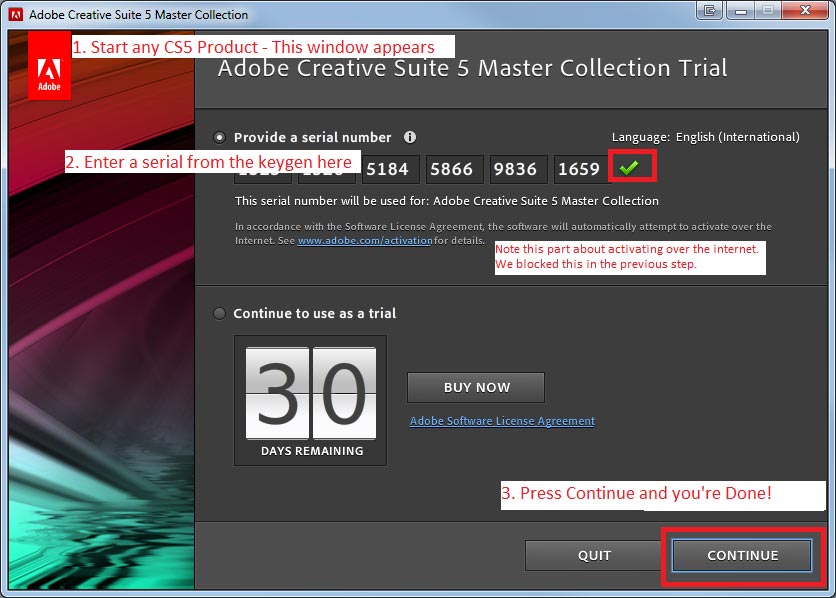Viewport: 836px width, 598px height.
Task: Click the serial field containing 5184
Action: 390,169
